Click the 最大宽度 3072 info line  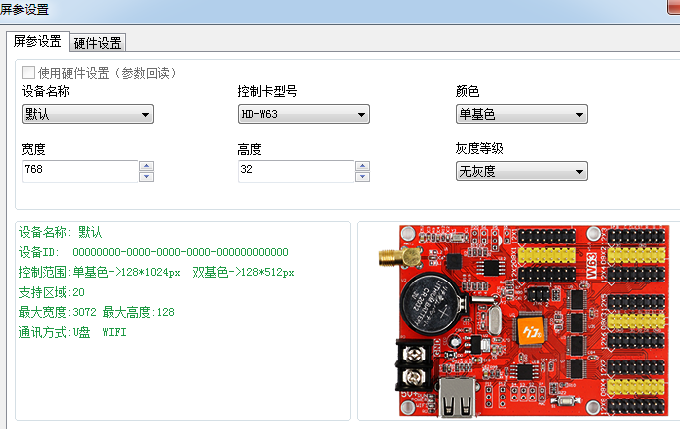96,312
